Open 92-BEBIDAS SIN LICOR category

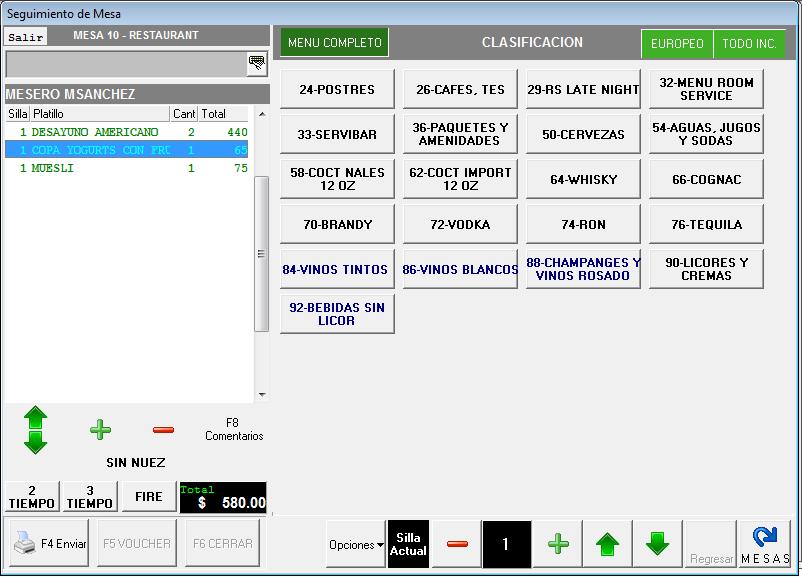point(337,315)
